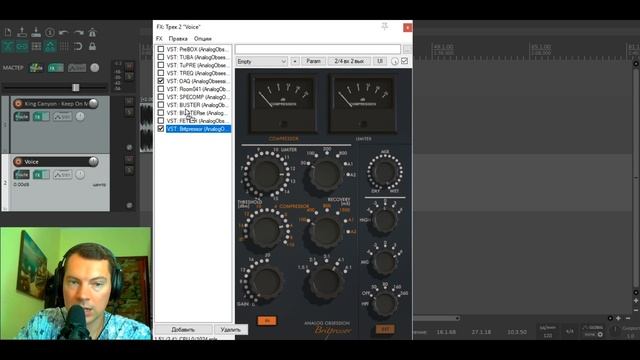Disable the VST: OAQ checkbox

click(161, 81)
